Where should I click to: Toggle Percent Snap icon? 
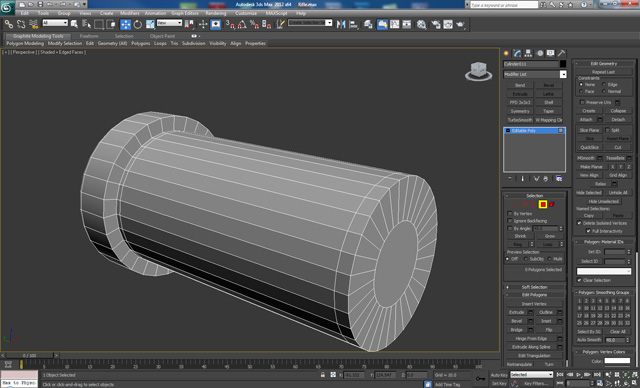(254, 24)
